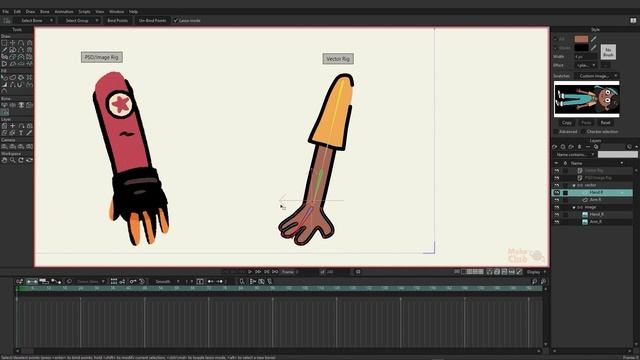Select the highlighted Bind Points tool icon
The height and width of the screenshot is (360, 640).
pyautogui.click(x=4, y=112)
